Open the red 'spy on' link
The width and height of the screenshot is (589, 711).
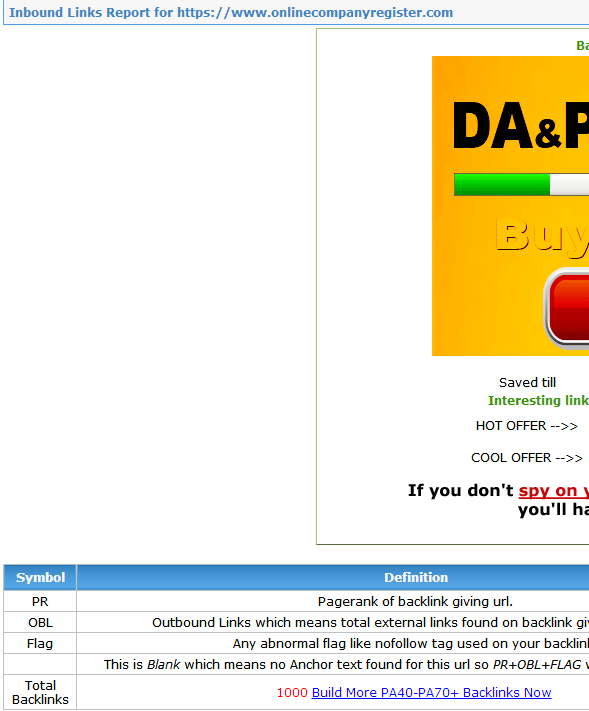click(x=554, y=490)
